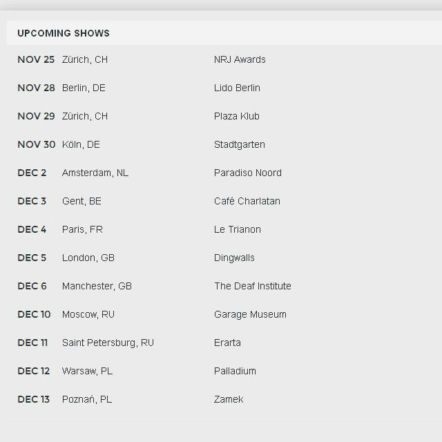
Task: Click the London, GB listing
Action: tap(88, 258)
